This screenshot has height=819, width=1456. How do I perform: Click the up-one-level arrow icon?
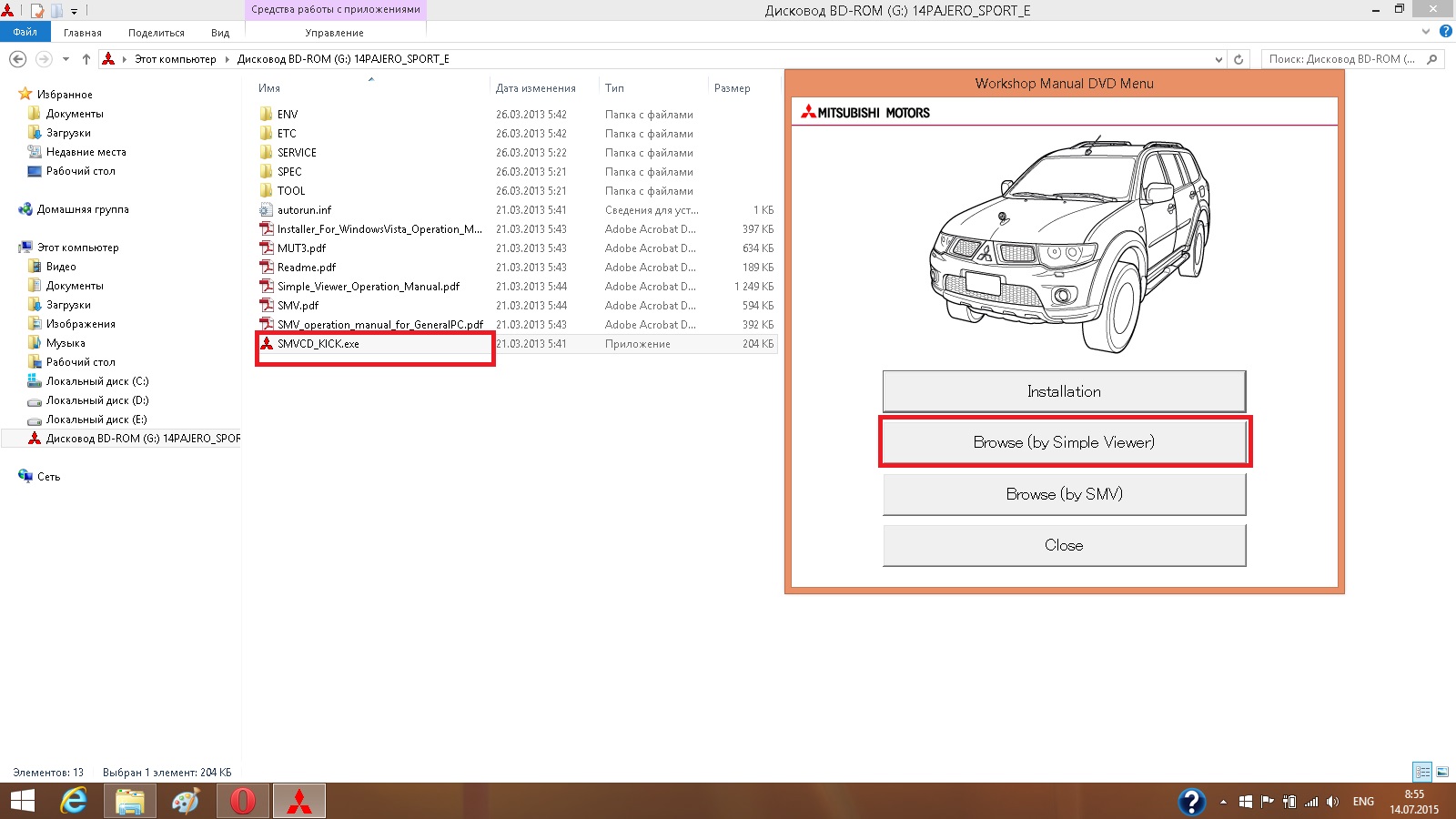pyautogui.click(x=86, y=59)
